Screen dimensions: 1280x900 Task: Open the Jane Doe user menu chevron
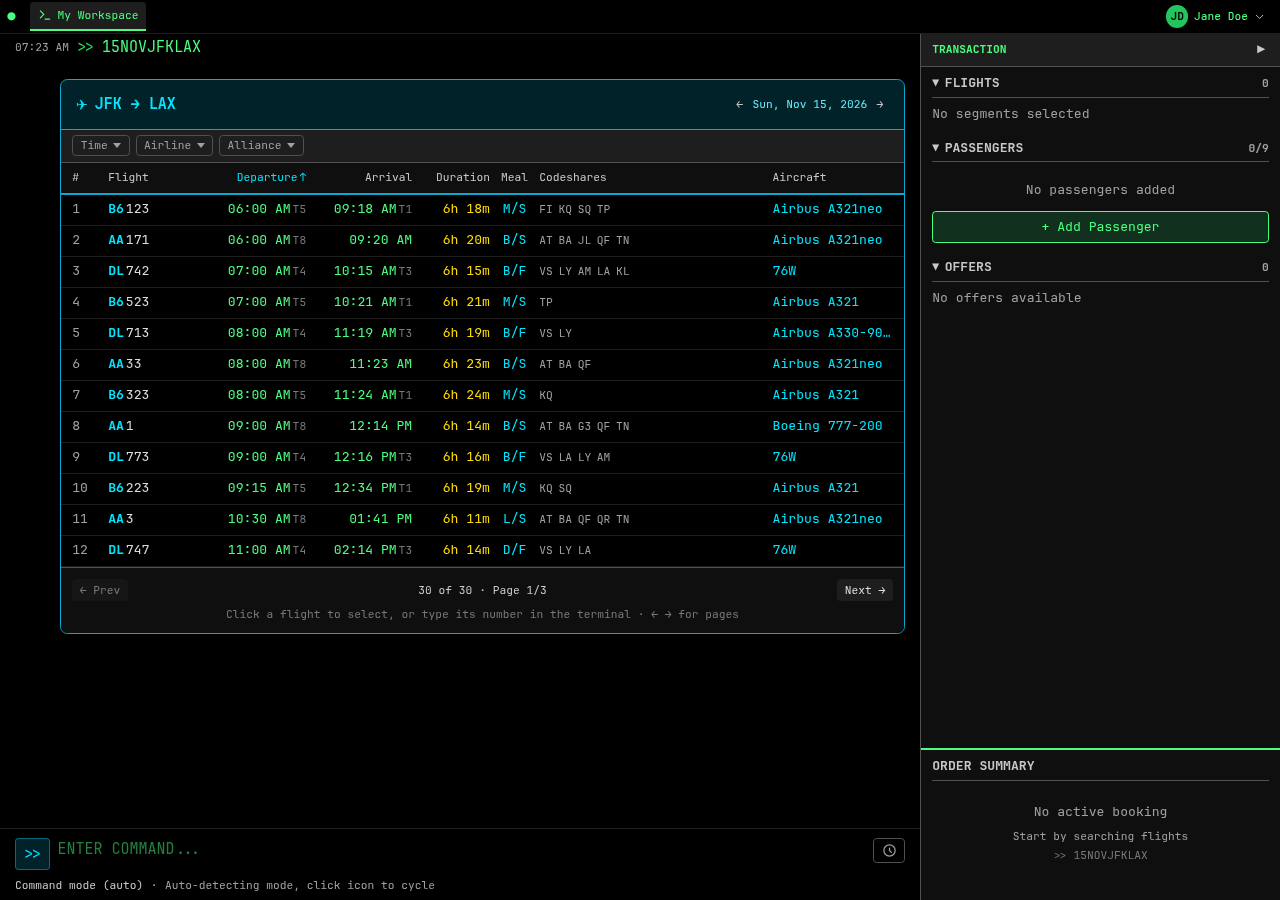(x=1259, y=16)
